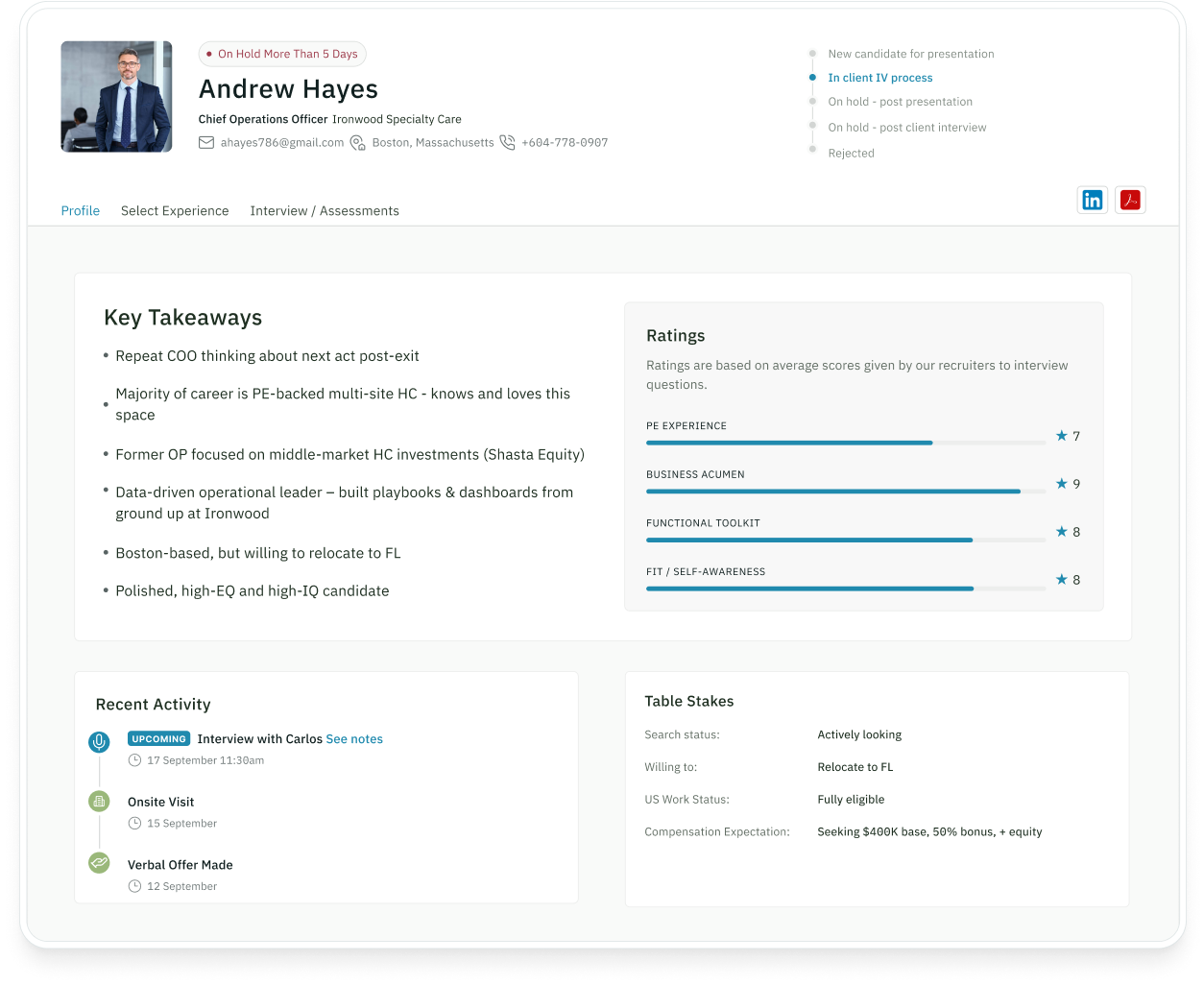Click the checkmark icon for Verbal Offer Made

tap(99, 863)
